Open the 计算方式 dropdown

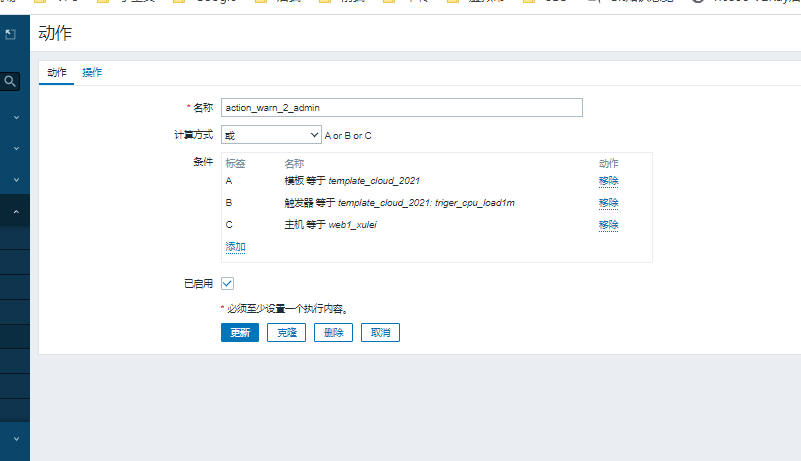(x=270, y=134)
